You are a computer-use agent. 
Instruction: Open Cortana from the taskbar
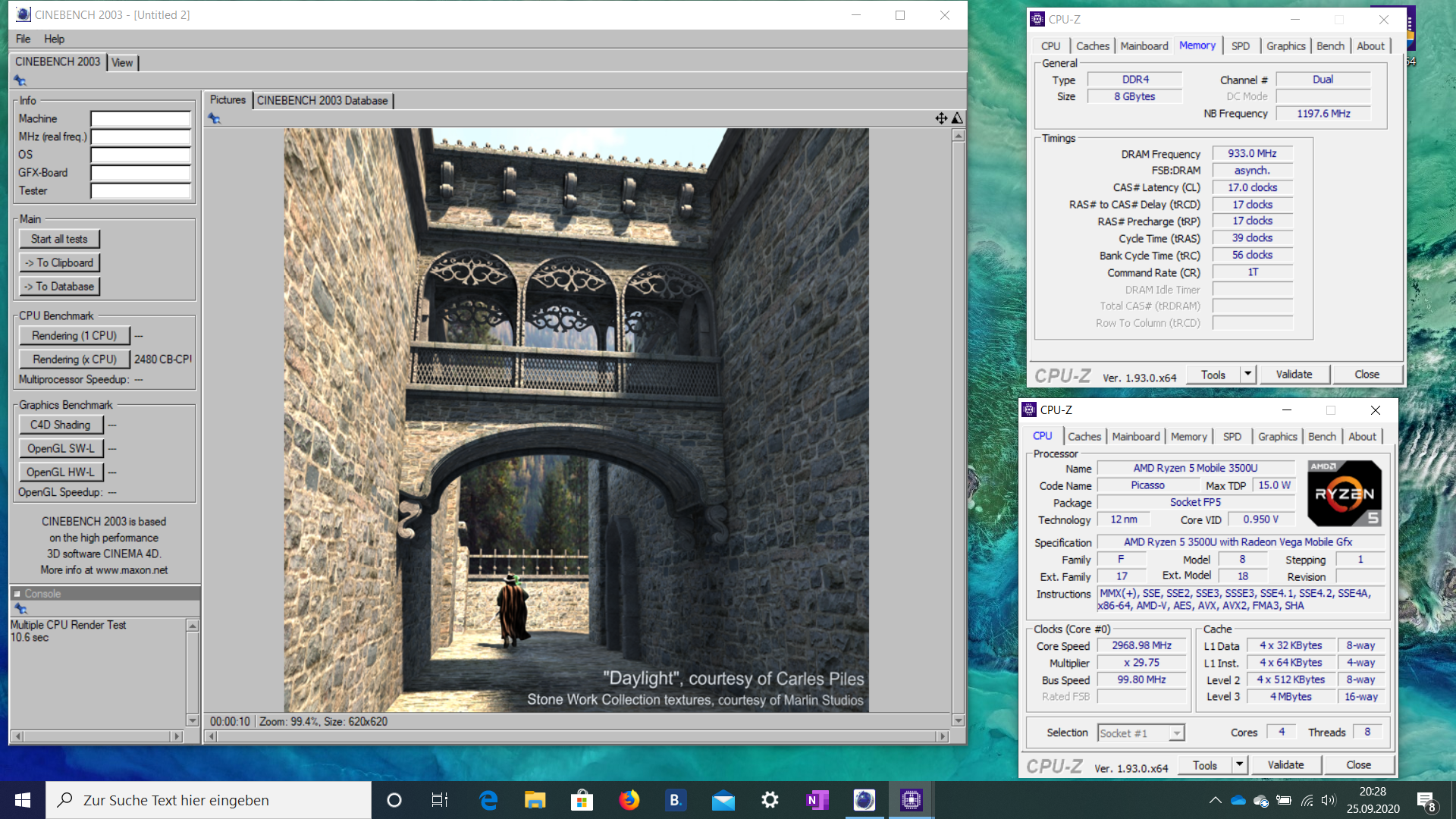(394, 800)
